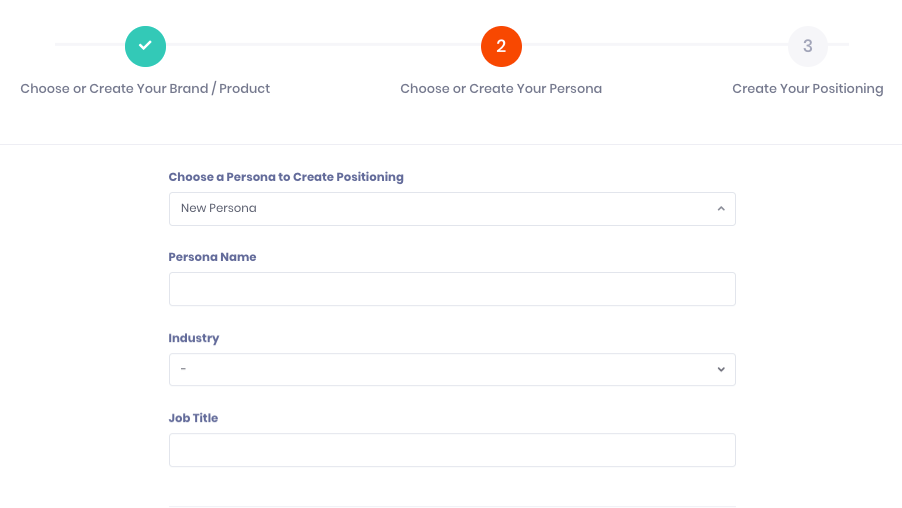Go to the grey step 3 circle

(x=808, y=46)
